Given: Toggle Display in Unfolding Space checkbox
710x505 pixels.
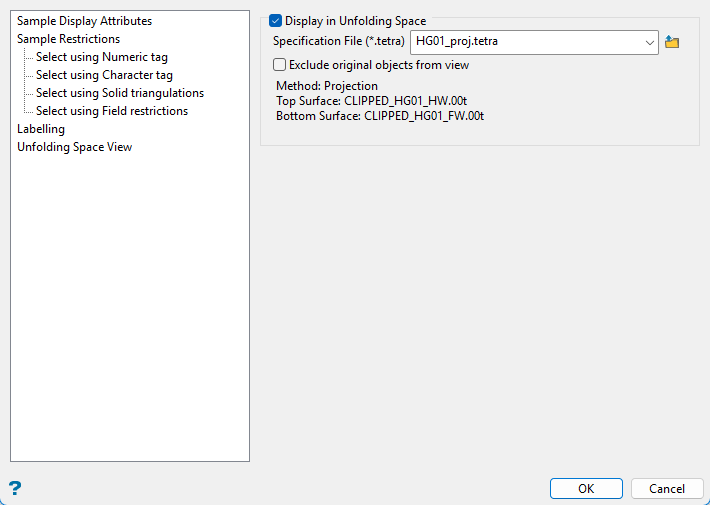Looking at the screenshot, I should click(x=276, y=21).
